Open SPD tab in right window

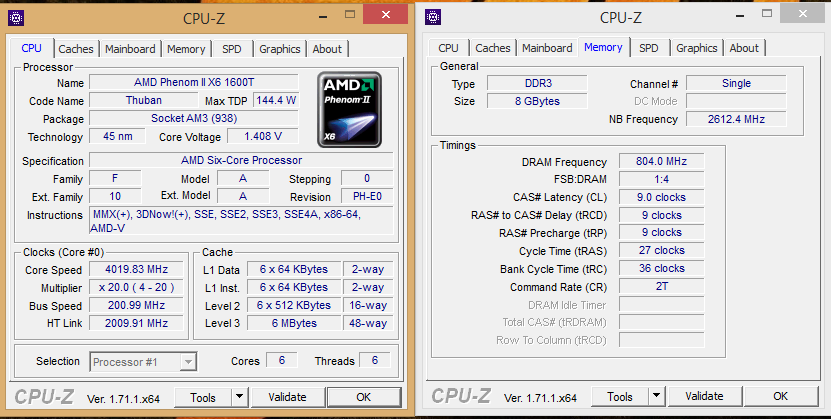pyautogui.click(x=649, y=48)
